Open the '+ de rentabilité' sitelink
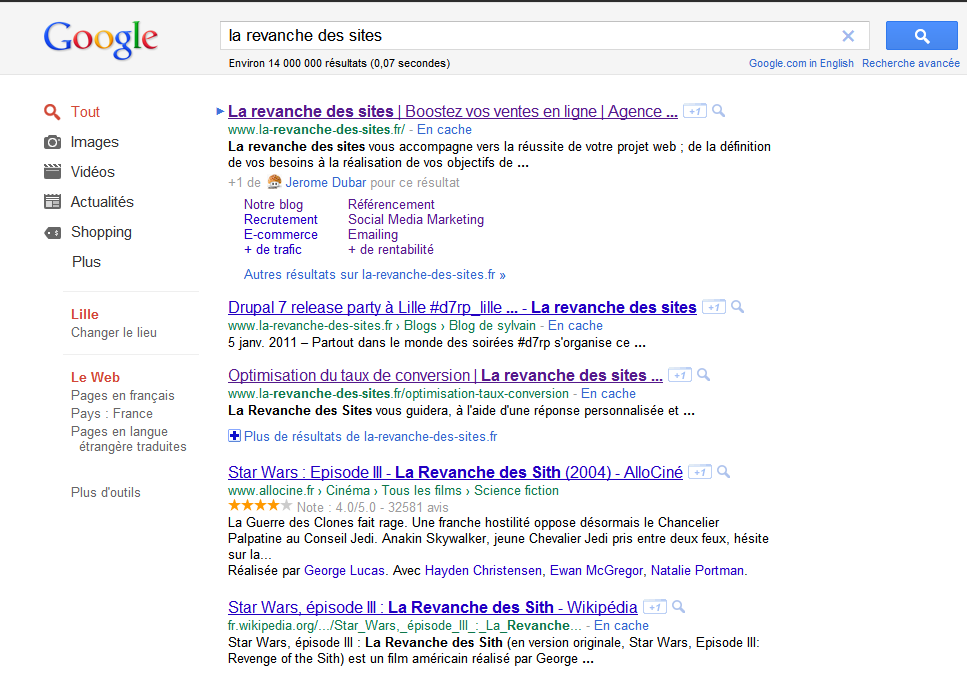This screenshot has height=675, width=967. point(391,250)
